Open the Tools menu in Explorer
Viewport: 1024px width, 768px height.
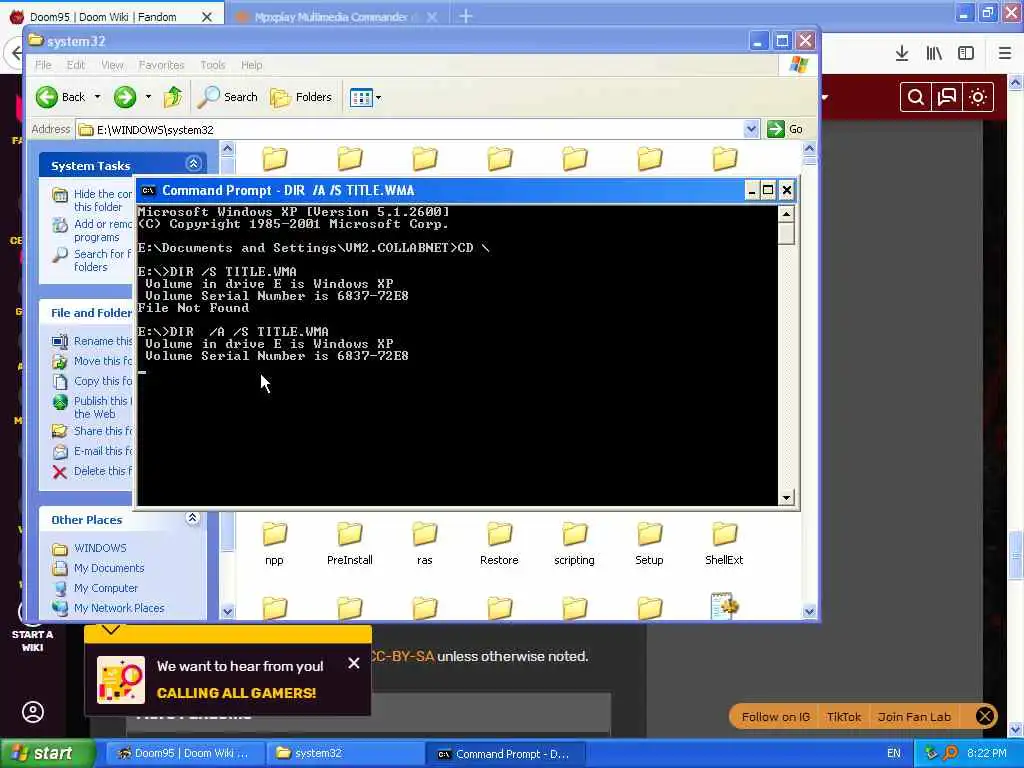pyautogui.click(x=212, y=65)
